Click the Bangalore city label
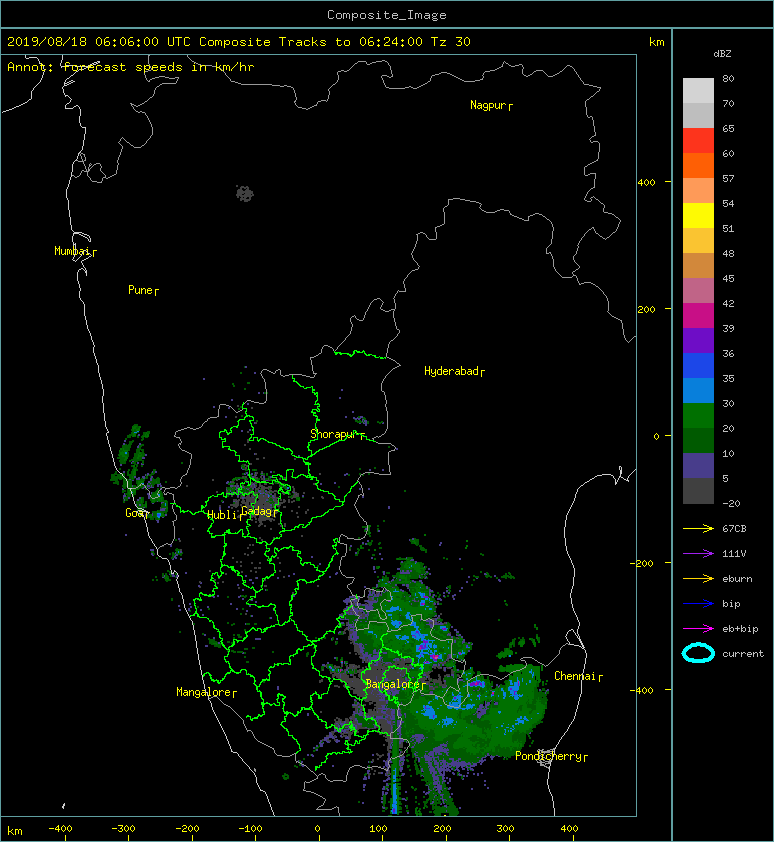 [x=392, y=684]
